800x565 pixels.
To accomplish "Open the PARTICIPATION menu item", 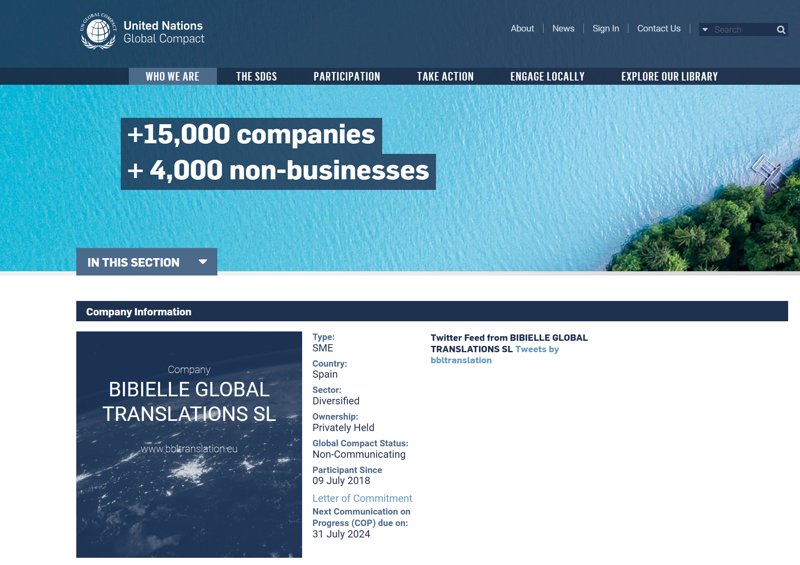I will (x=346, y=76).
